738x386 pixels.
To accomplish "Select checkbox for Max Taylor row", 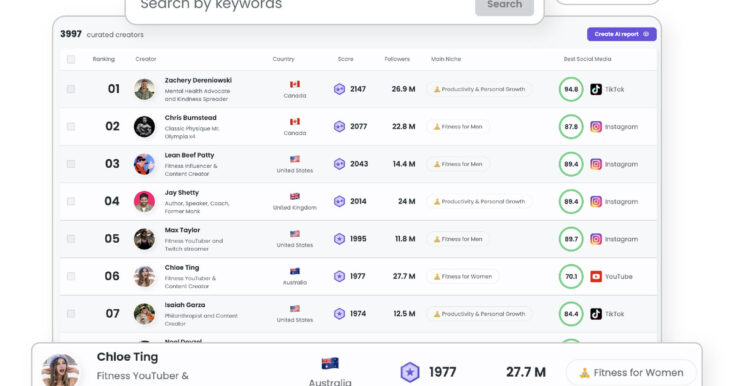I will [71, 239].
